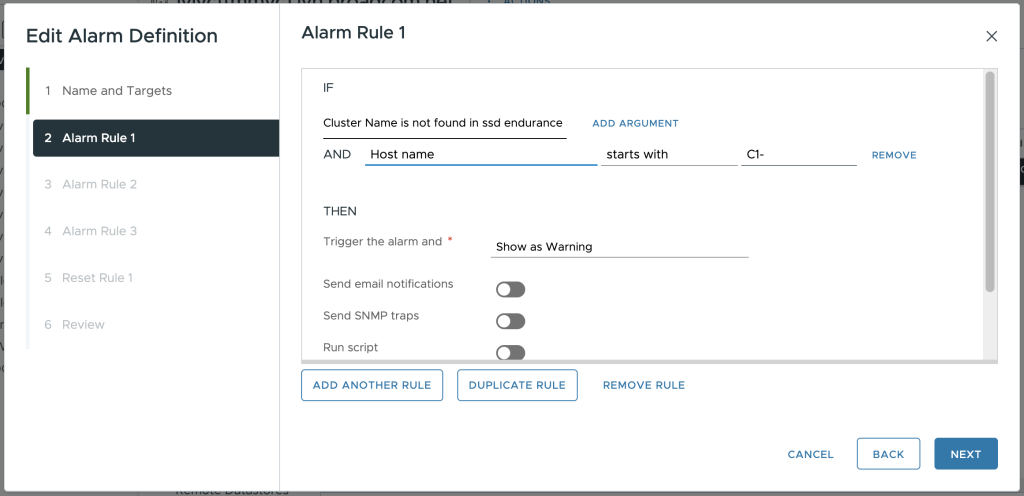Jump to Alarm Rule 2 step
1024x496 pixels.
(x=99, y=185)
